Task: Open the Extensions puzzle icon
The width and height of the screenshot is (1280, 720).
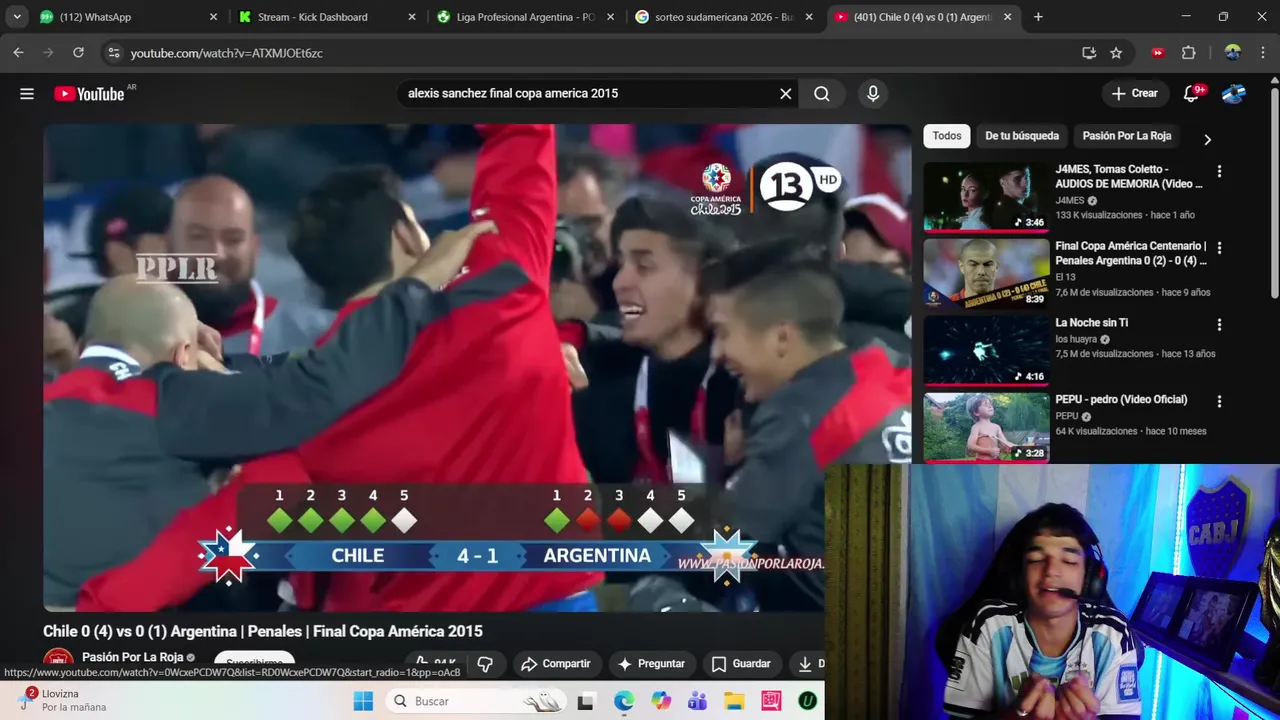Action: [1188, 53]
